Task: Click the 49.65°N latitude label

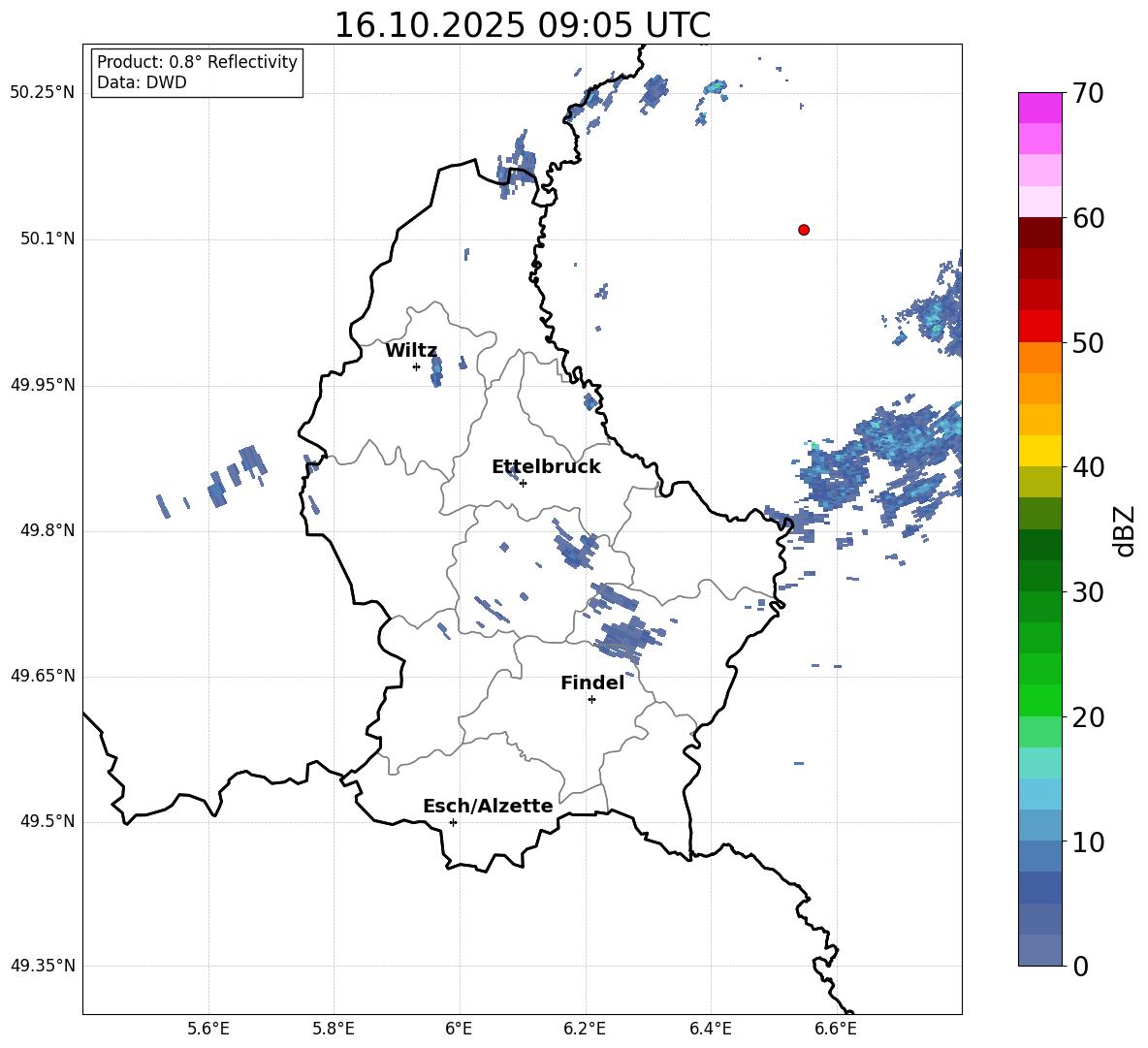Action: click(43, 676)
